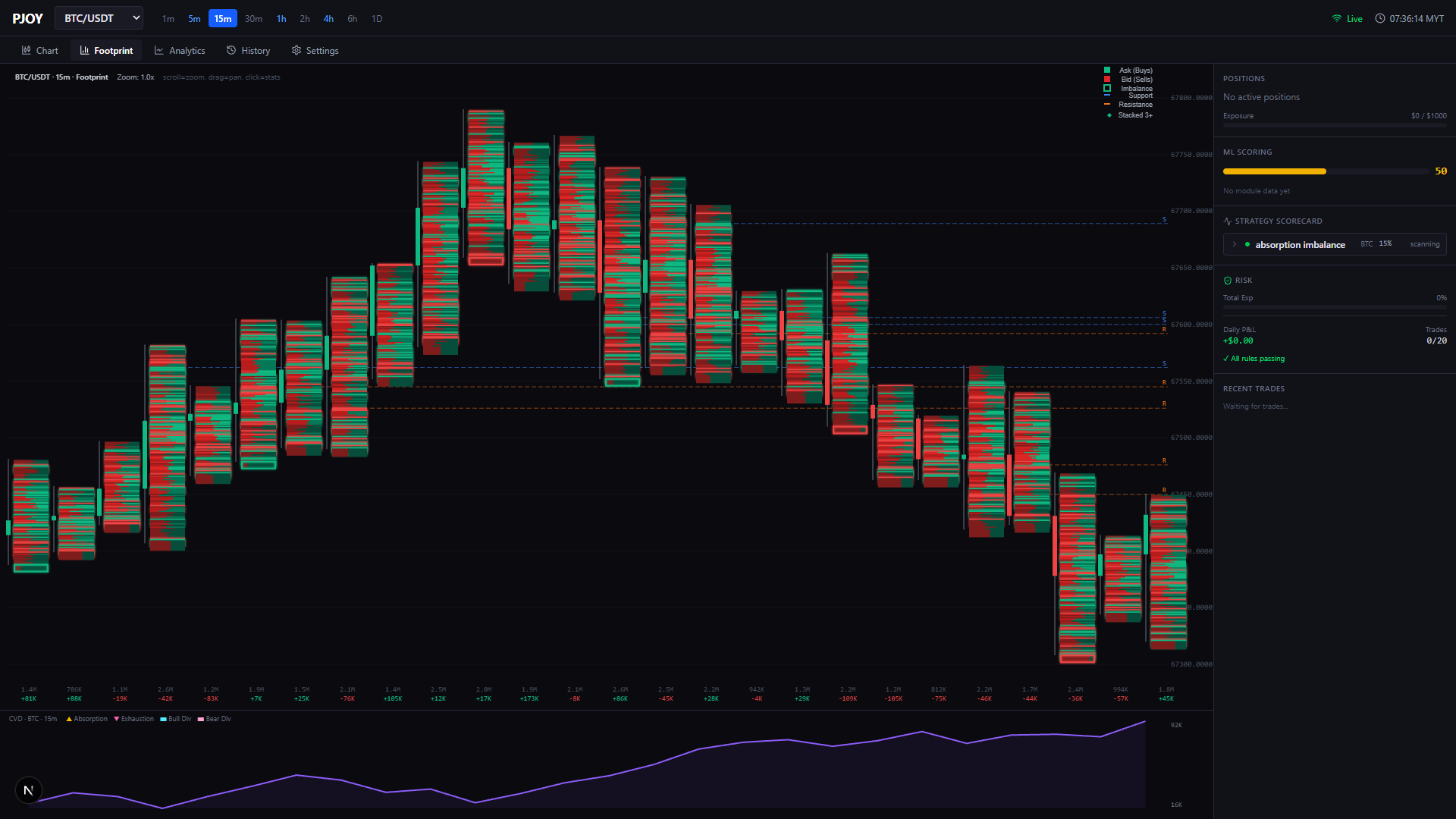Switch to the Footprint tab
The width and height of the screenshot is (1456, 819).
107,51
